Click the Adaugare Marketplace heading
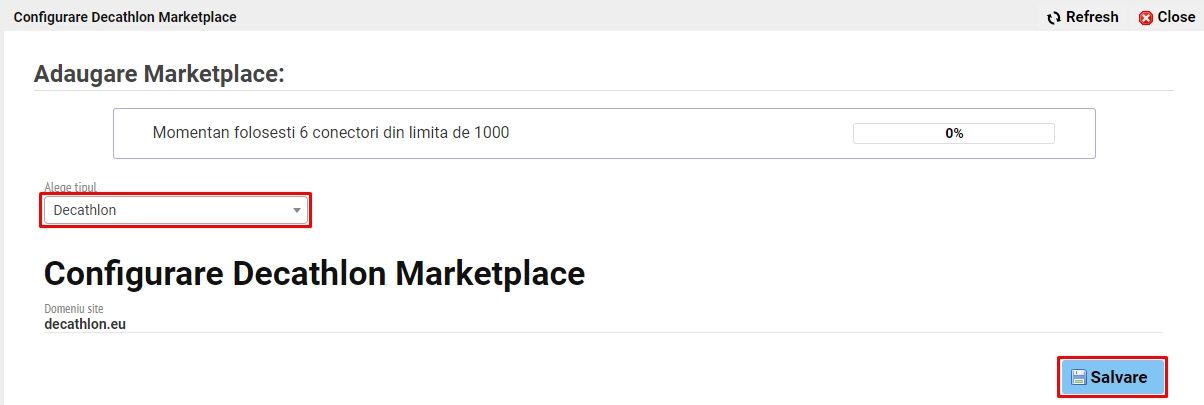 [x=159, y=74]
